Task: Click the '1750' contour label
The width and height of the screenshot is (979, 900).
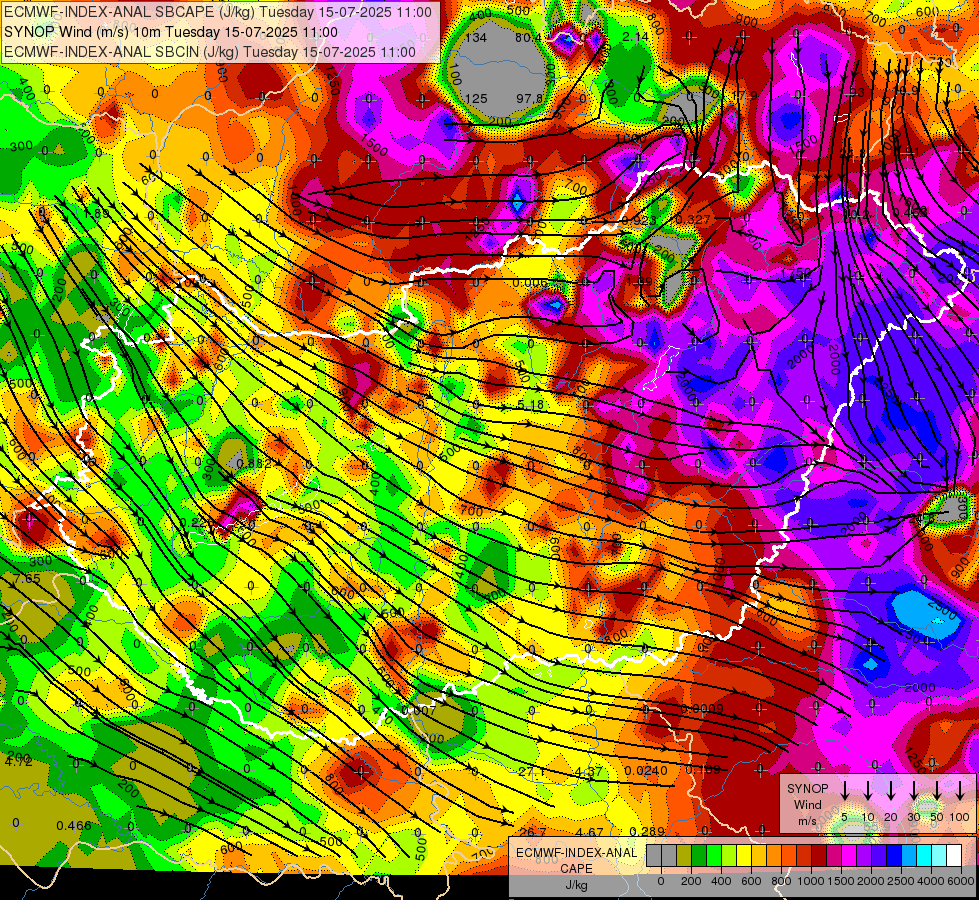Action: (796, 274)
